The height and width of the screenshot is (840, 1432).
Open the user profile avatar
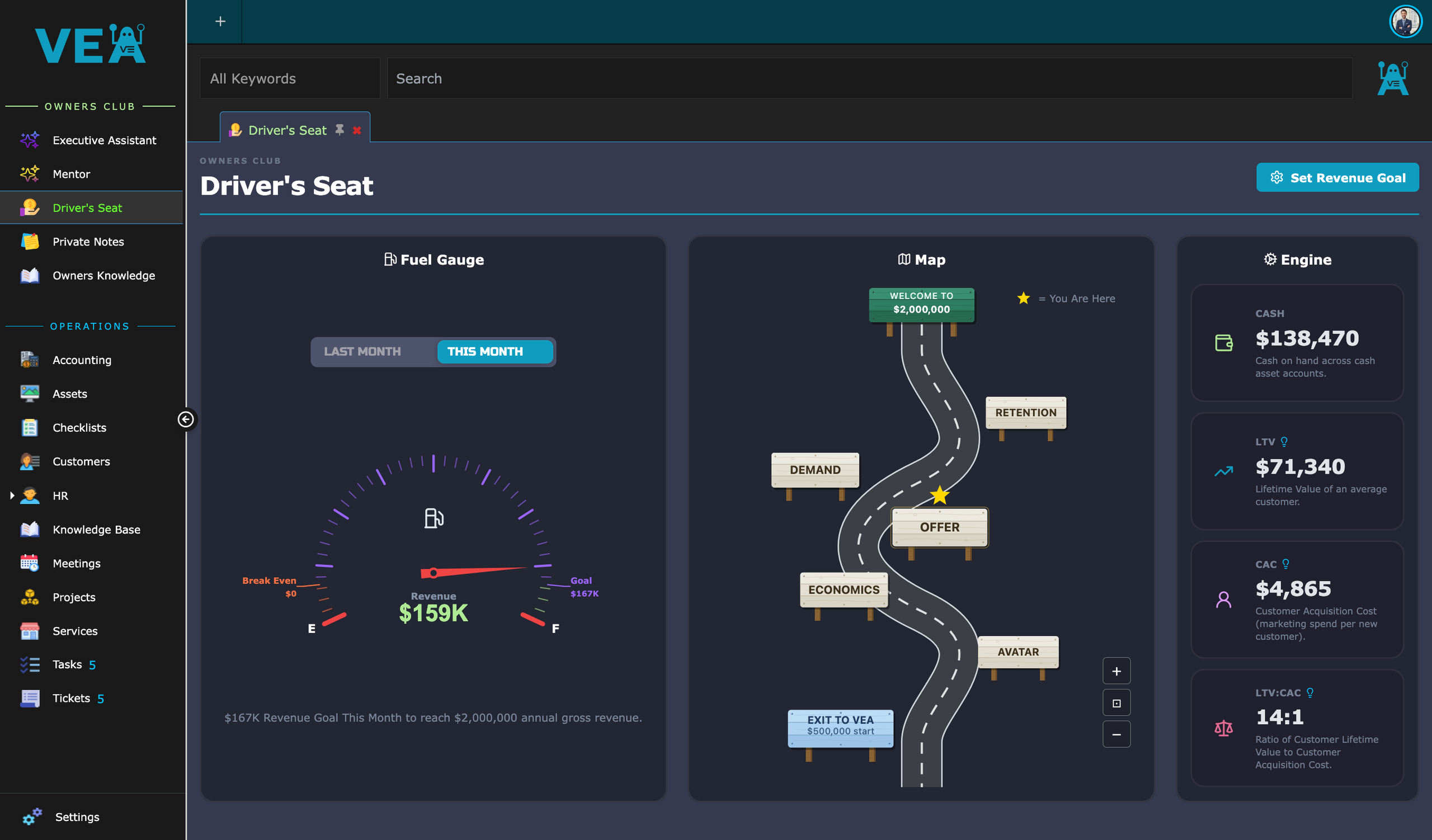1405,22
